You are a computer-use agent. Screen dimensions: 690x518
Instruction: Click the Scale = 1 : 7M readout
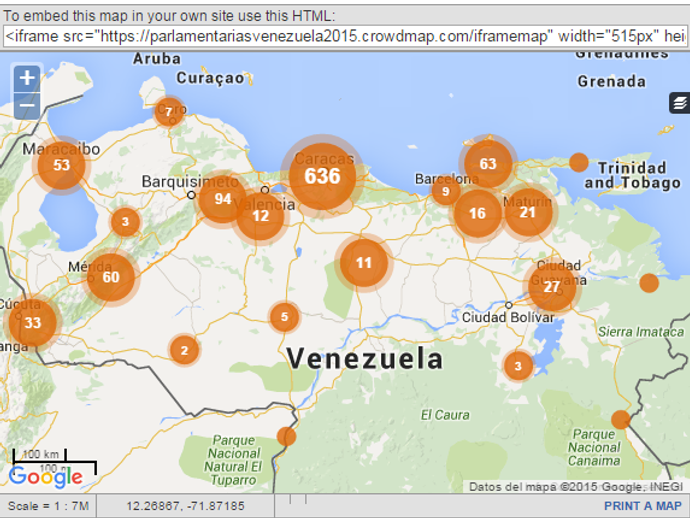[x=48, y=506]
